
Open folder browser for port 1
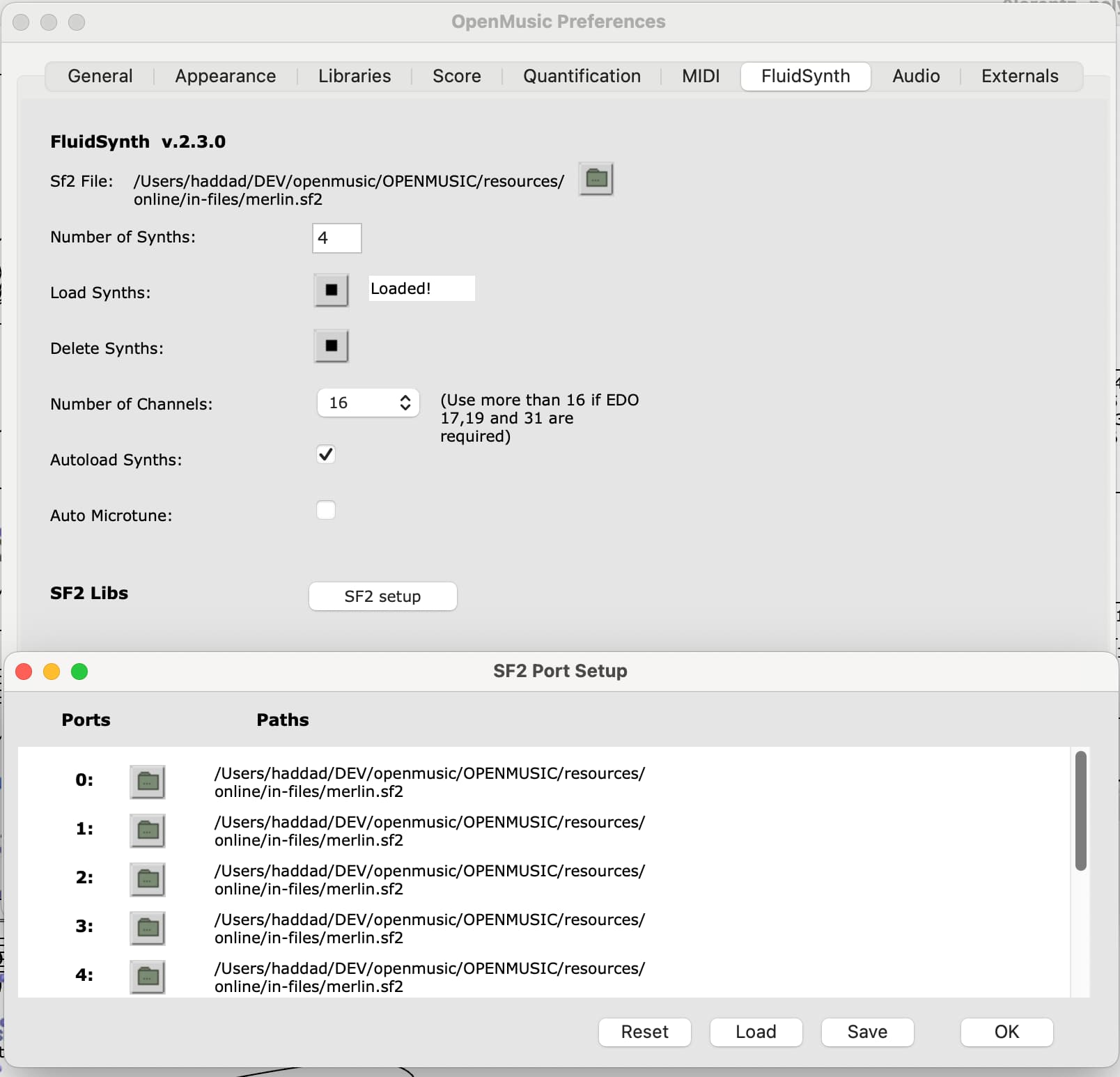click(148, 830)
